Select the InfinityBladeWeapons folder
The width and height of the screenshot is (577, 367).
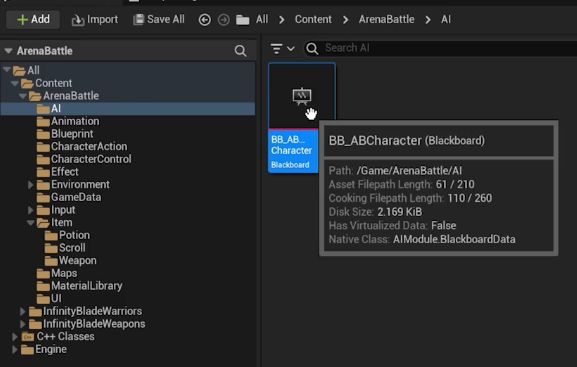(87, 324)
